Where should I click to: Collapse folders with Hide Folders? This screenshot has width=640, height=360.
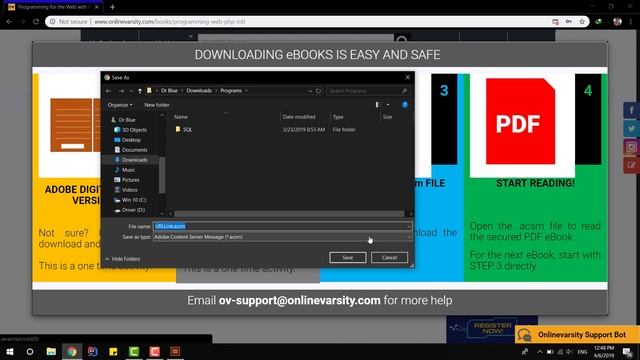click(x=122, y=259)
